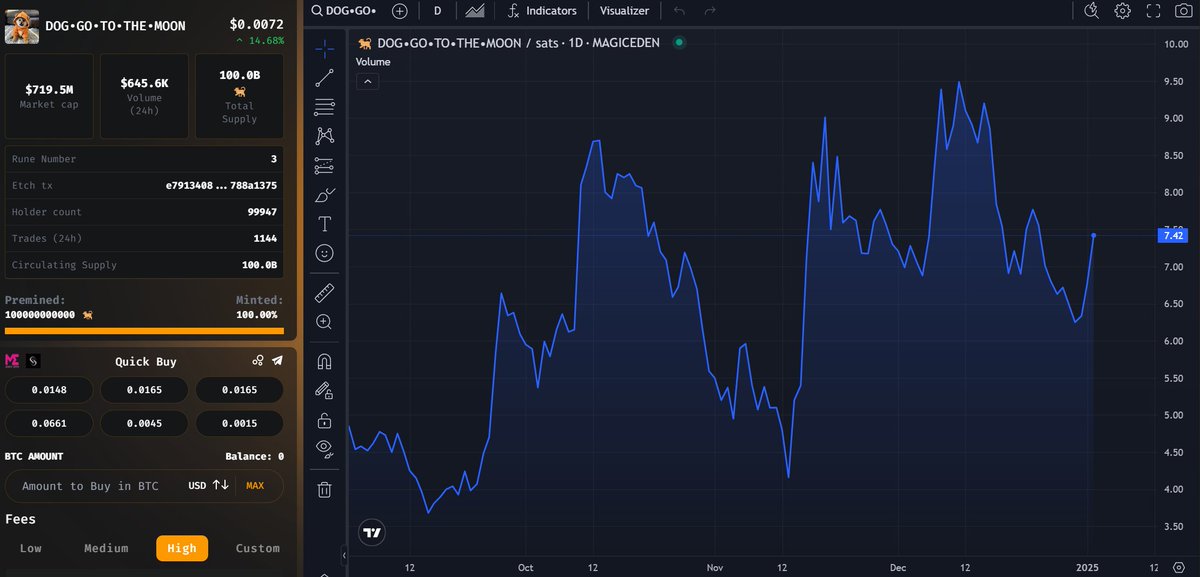1200x577 pixels.
Task: Enter fullscreen chart mode
Action: [1154, 11]
